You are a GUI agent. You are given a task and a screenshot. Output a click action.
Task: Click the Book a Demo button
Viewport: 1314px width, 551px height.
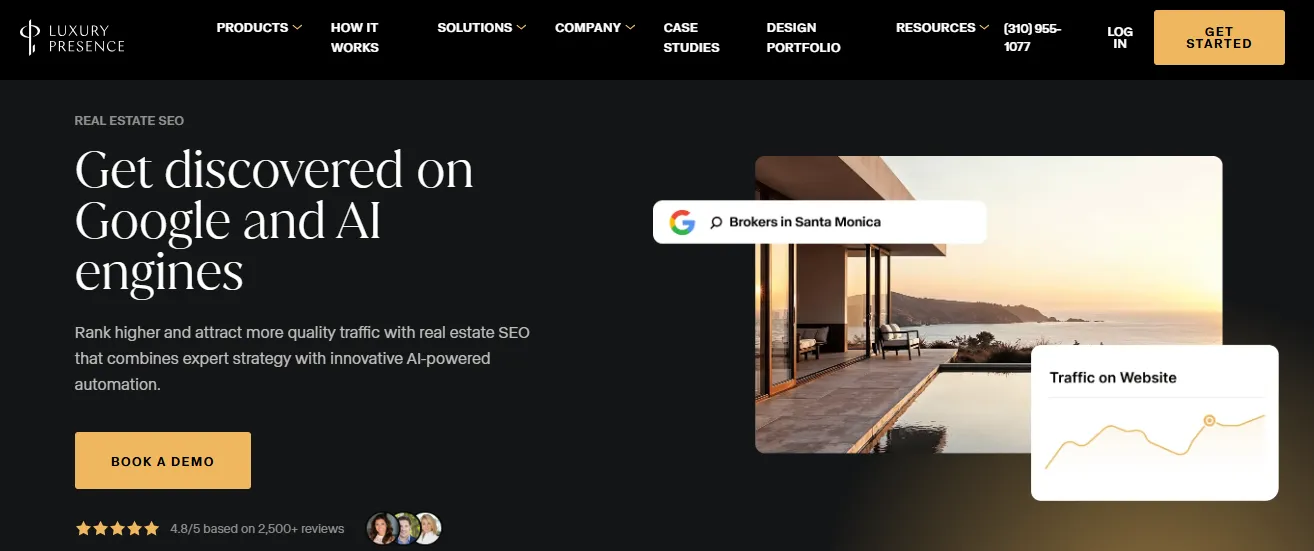tap(163, 461)
